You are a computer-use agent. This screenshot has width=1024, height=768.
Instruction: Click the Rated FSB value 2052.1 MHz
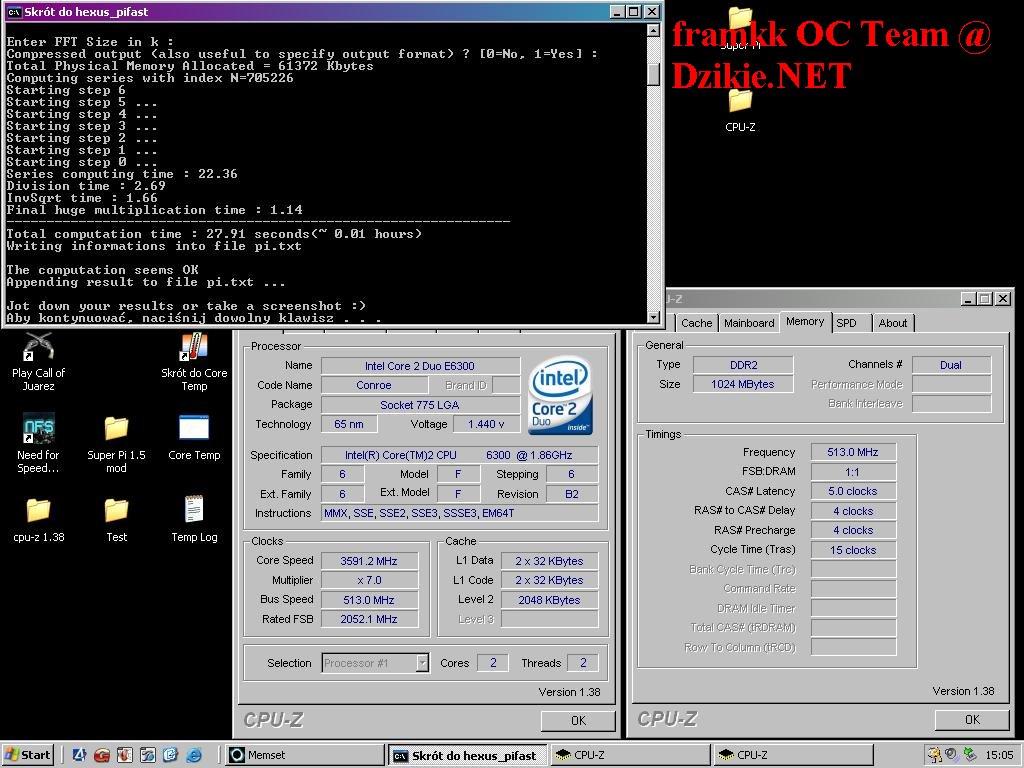(x=369, y=618)
